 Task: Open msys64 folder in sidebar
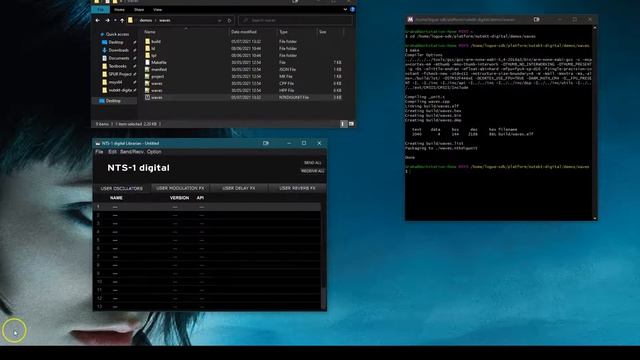[115, 82]
